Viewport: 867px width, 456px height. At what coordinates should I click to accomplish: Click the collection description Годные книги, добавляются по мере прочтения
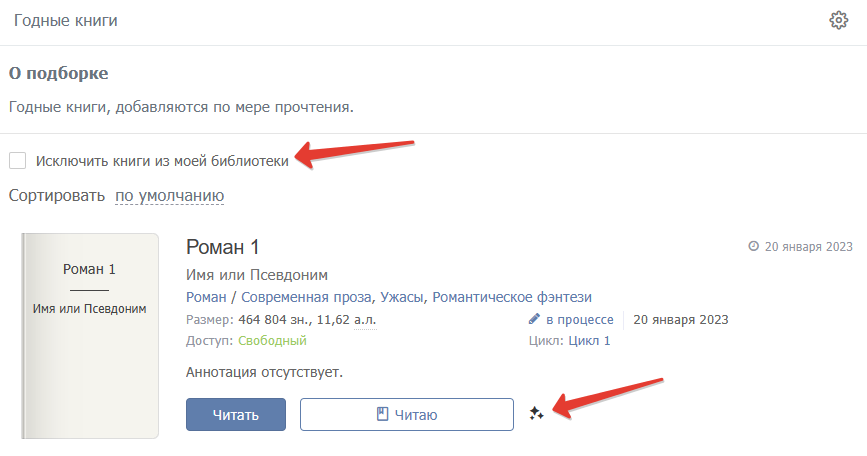coord(181,107)
